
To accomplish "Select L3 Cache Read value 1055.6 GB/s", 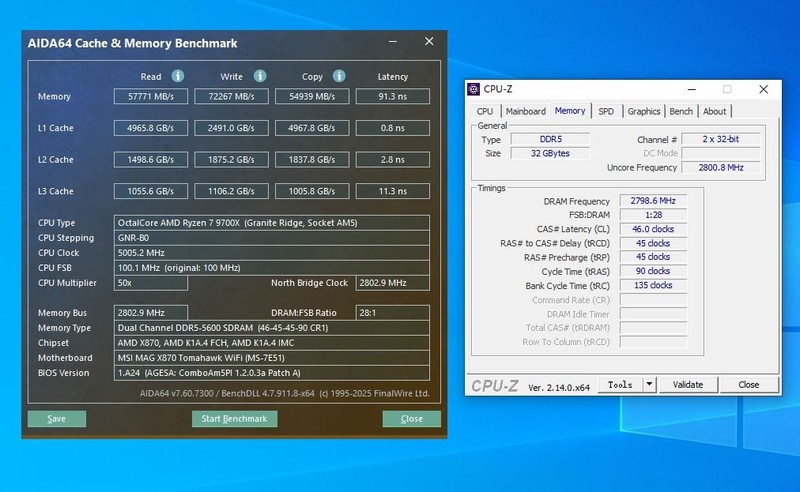I will pyautogui.click(x=151, y=191).
